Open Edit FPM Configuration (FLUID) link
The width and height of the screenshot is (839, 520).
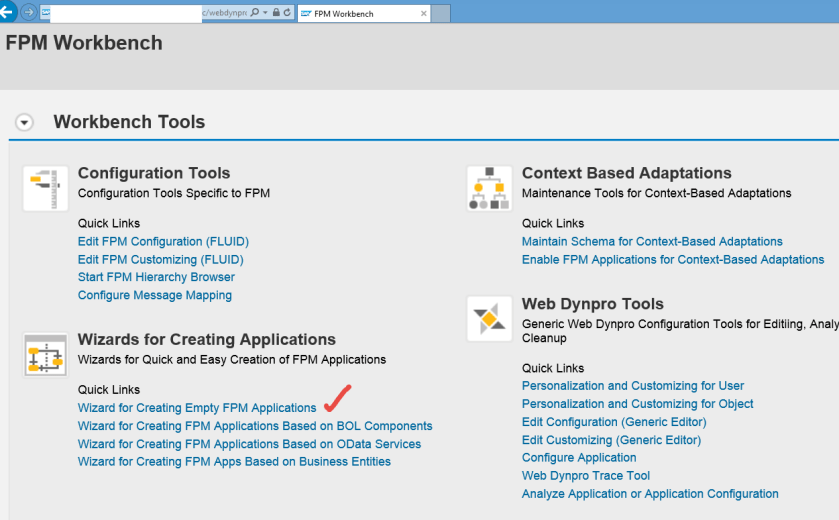[163, 242]
